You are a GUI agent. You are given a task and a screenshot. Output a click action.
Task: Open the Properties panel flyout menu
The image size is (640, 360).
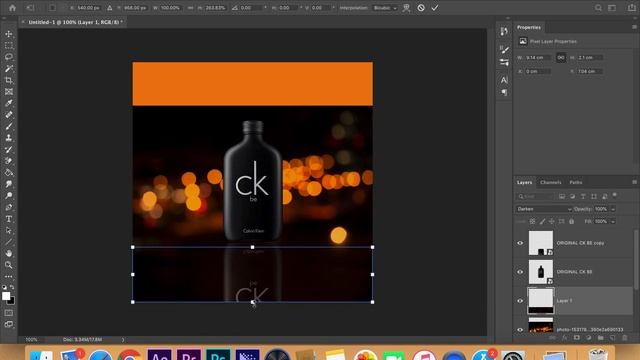click(634, 27)
